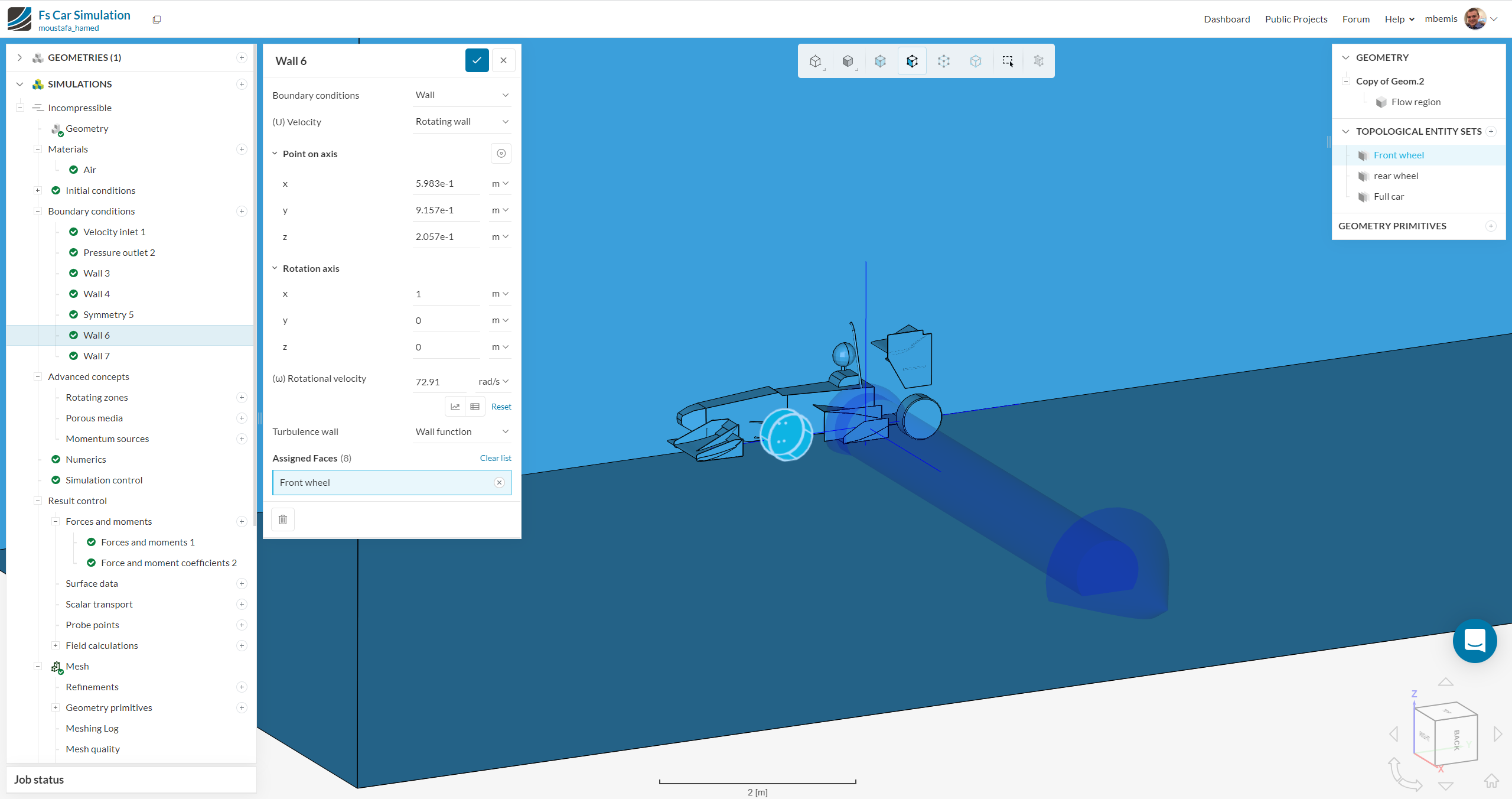Activate the box selection tool
1512x799 pixels.
click(1008, 61)
